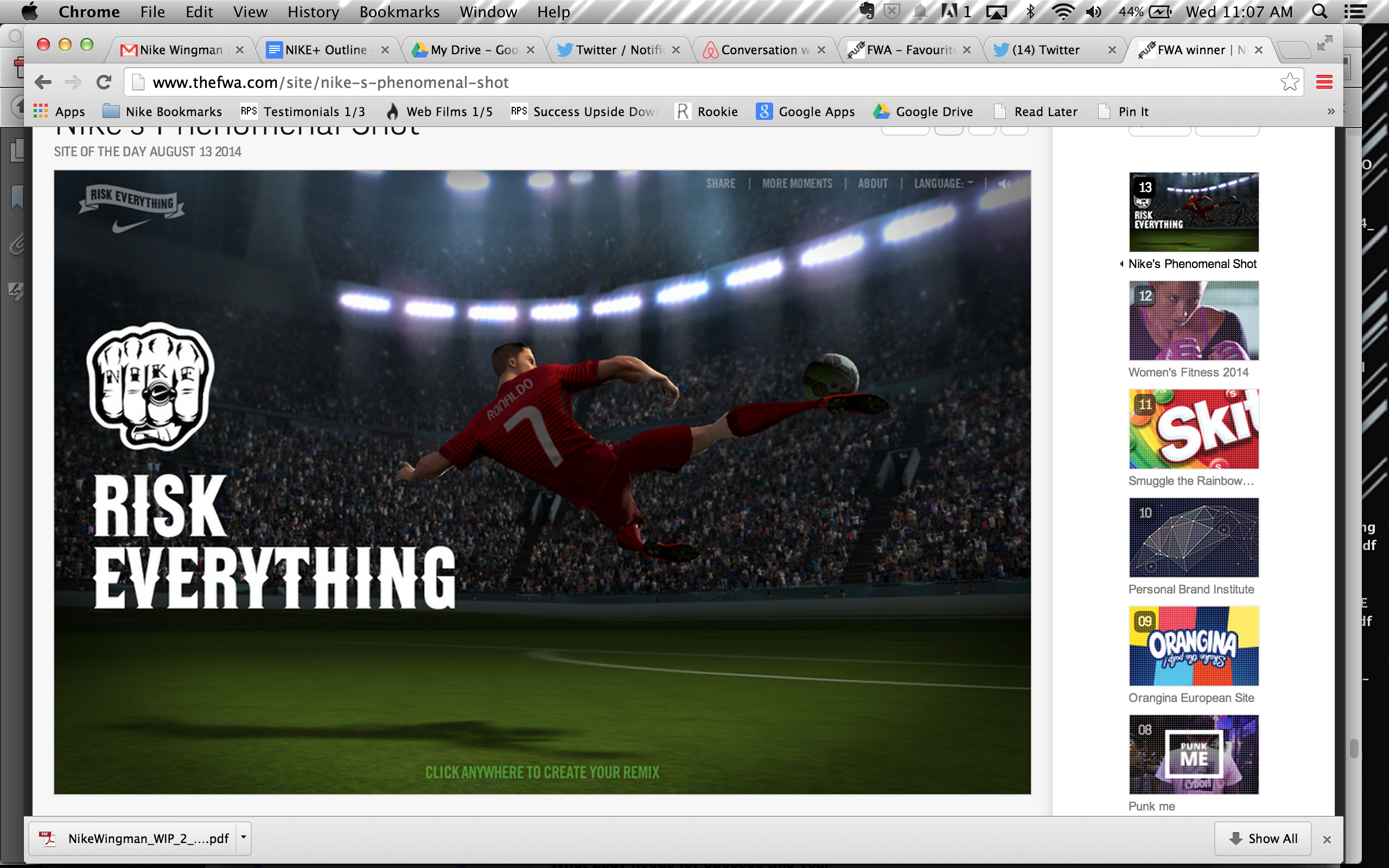
Task: Bookmark page with the star icon
Action: 1289,82
